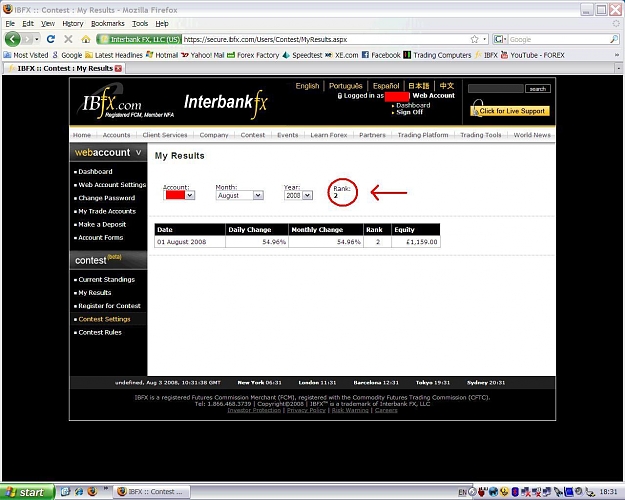Image resolution: width=625 pixels, height=500 pixels.
Task: Open the Year dropdown showing 2008
Action: (x=298, y=195)
